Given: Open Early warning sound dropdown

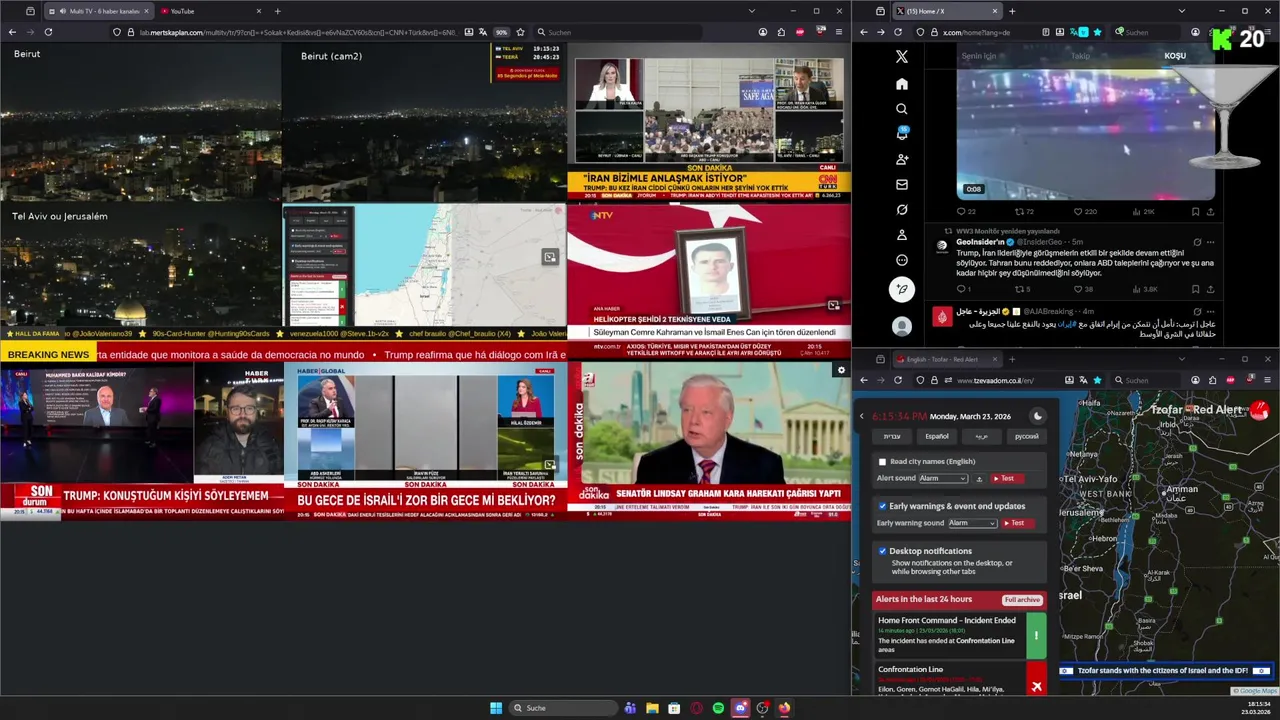Looking at the screenshot, I should pos(973,523).
